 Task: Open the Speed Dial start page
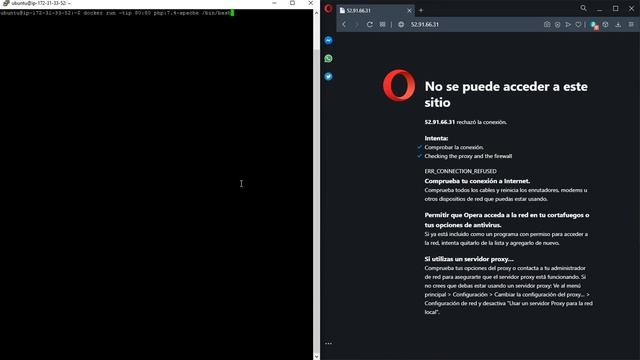(382, 24)
